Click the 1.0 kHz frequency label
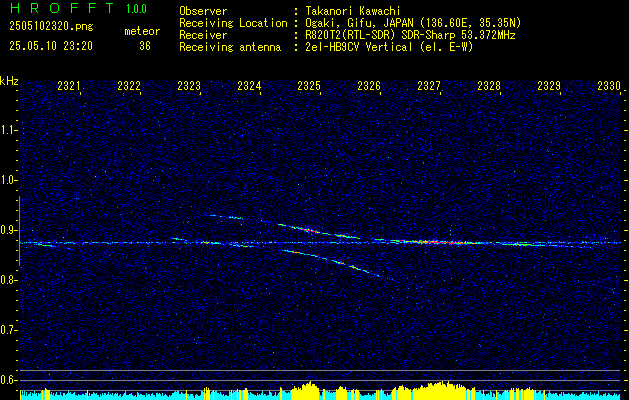This screenshot has height=400, width=629. tap(8, 180)
